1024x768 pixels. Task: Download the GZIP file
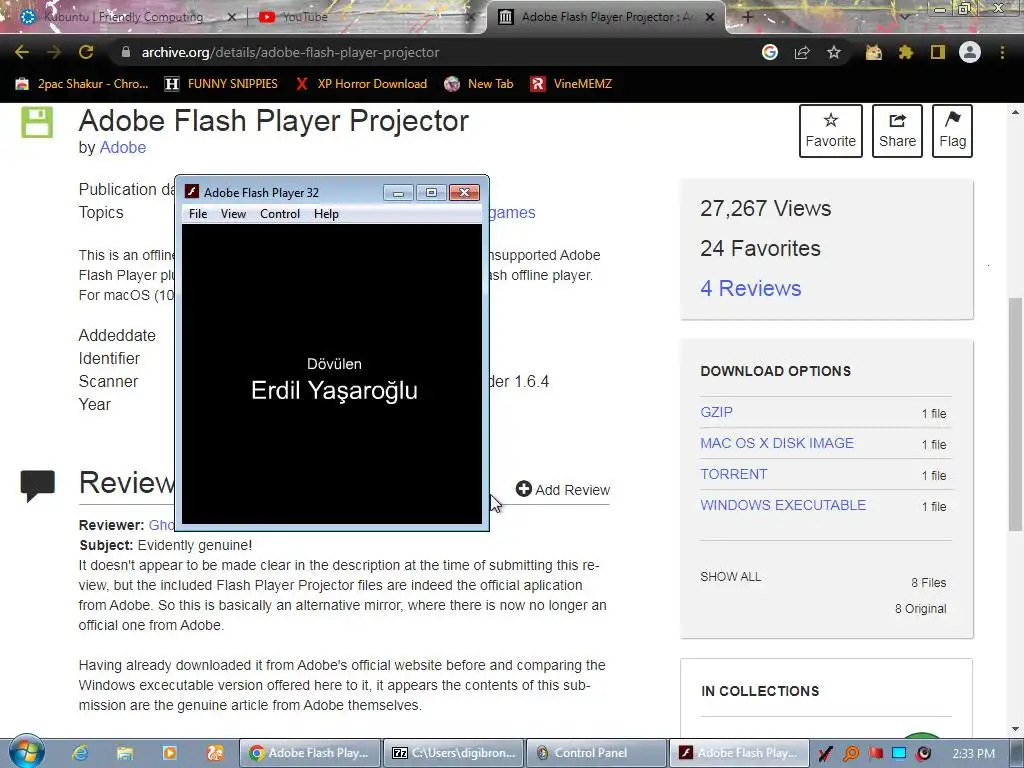click(716, 412)
